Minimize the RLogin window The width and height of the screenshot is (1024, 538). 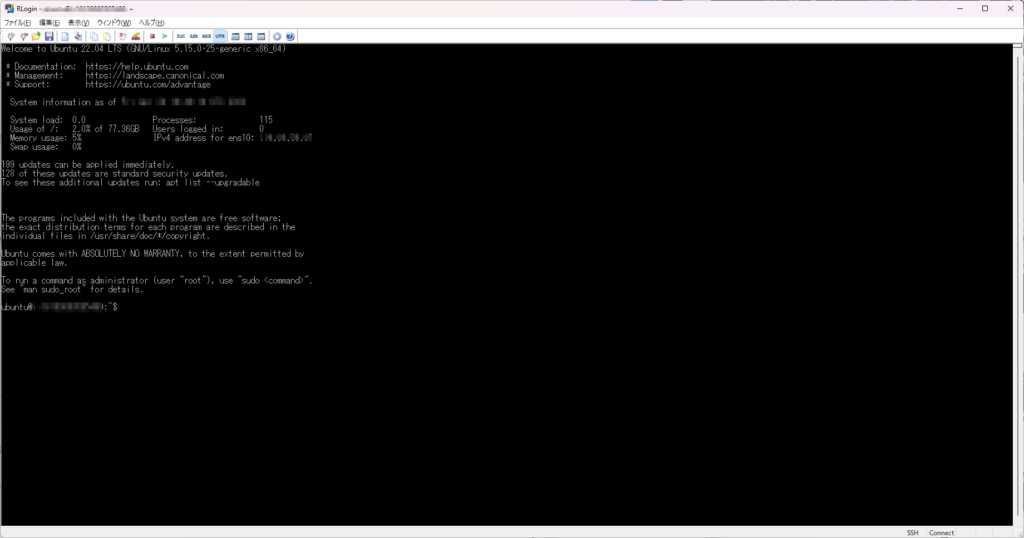[x=960, y=8]
